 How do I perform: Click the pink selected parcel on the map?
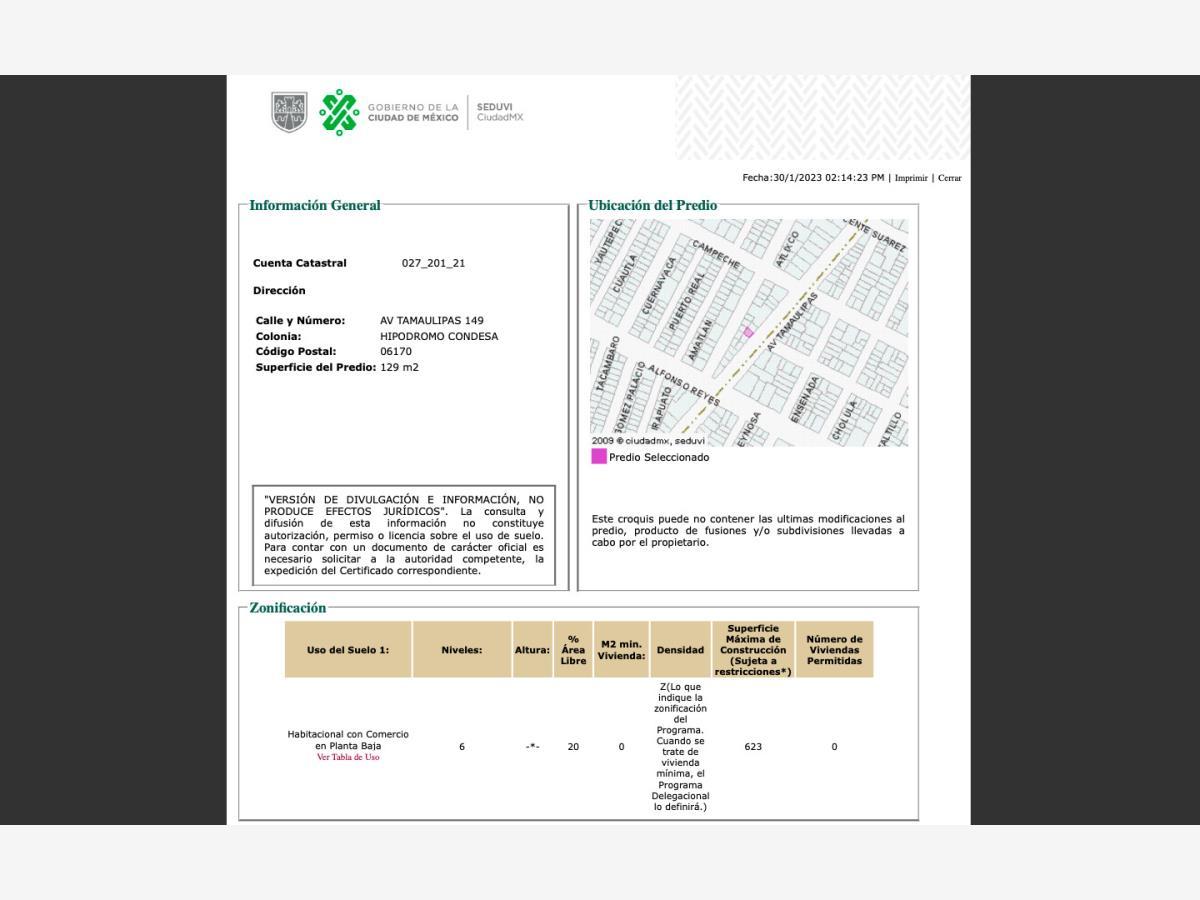748,332
